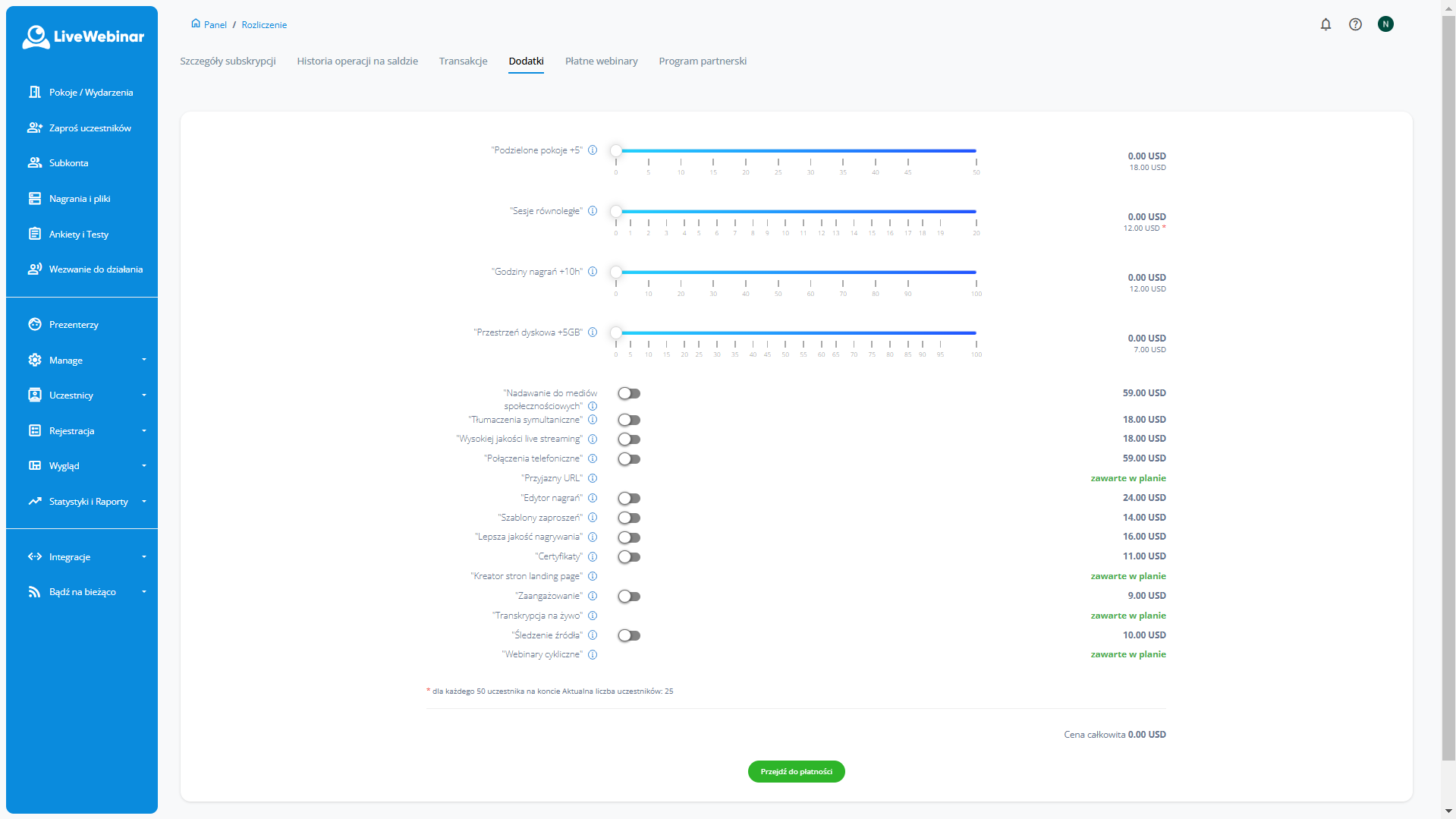Switch to the Transakcje tab
1456x819 pixels.
coord(463,61)
